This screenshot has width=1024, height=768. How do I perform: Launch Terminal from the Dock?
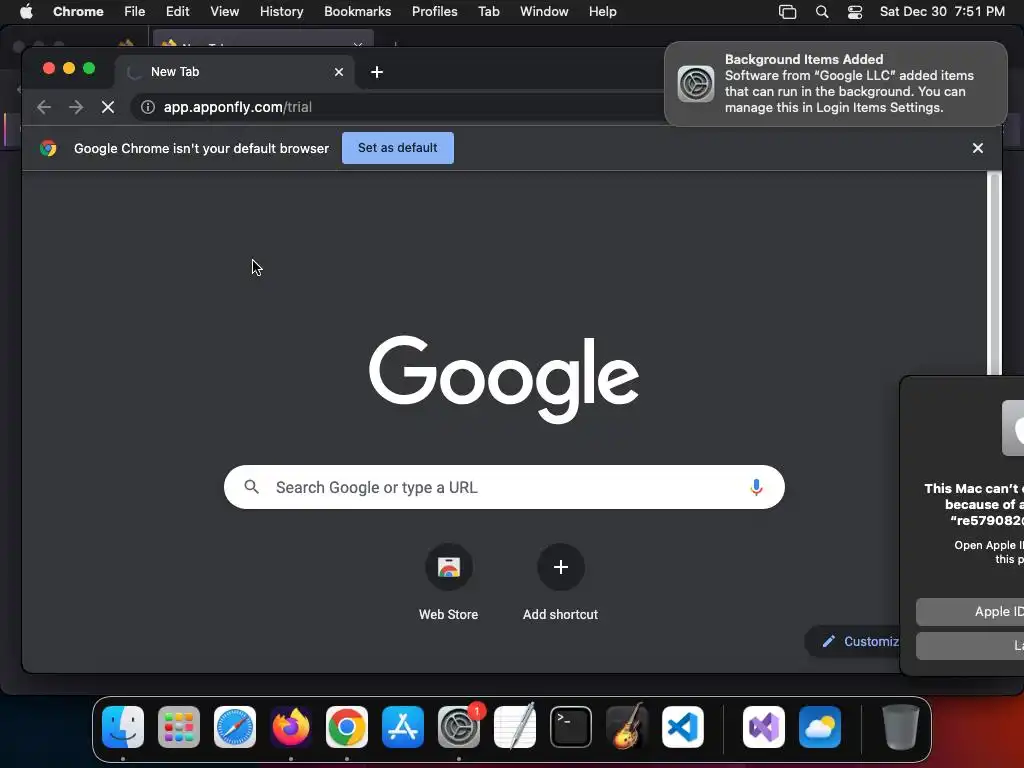click(x=571, y=727)
